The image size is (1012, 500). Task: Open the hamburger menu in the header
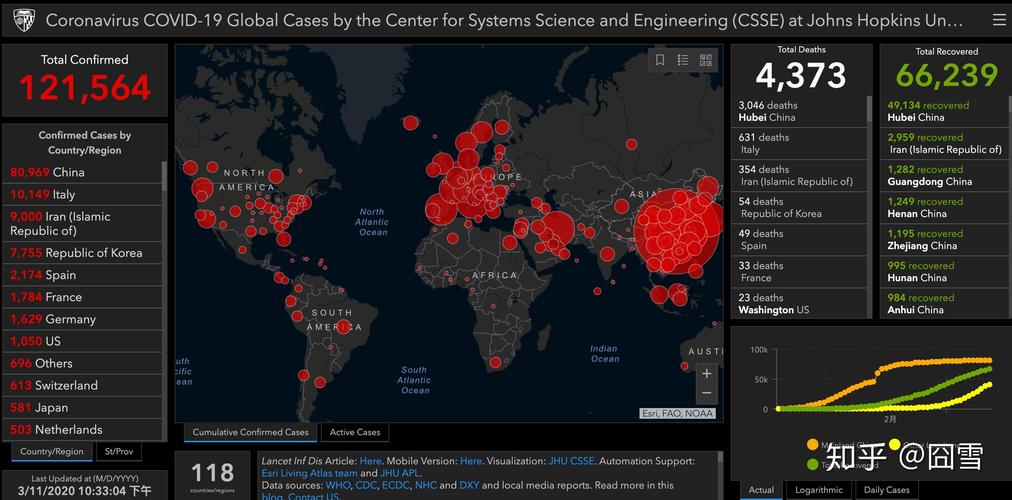[x=999, y=19]
